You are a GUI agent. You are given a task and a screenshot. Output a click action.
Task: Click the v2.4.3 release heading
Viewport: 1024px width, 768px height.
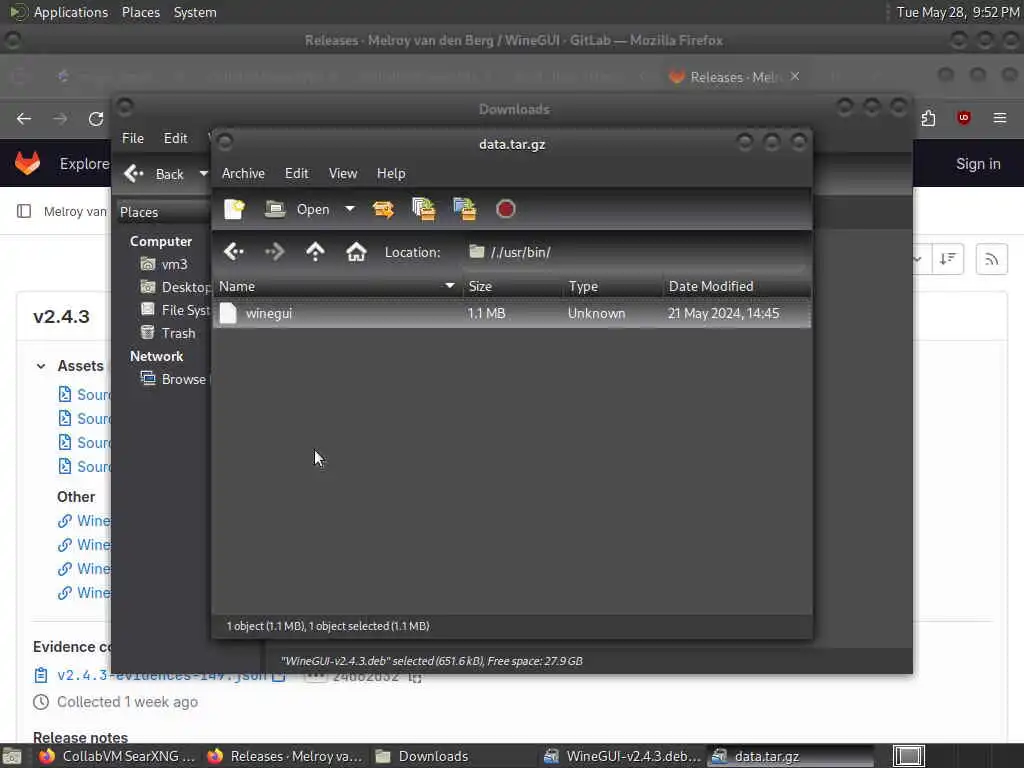(61, 317)
